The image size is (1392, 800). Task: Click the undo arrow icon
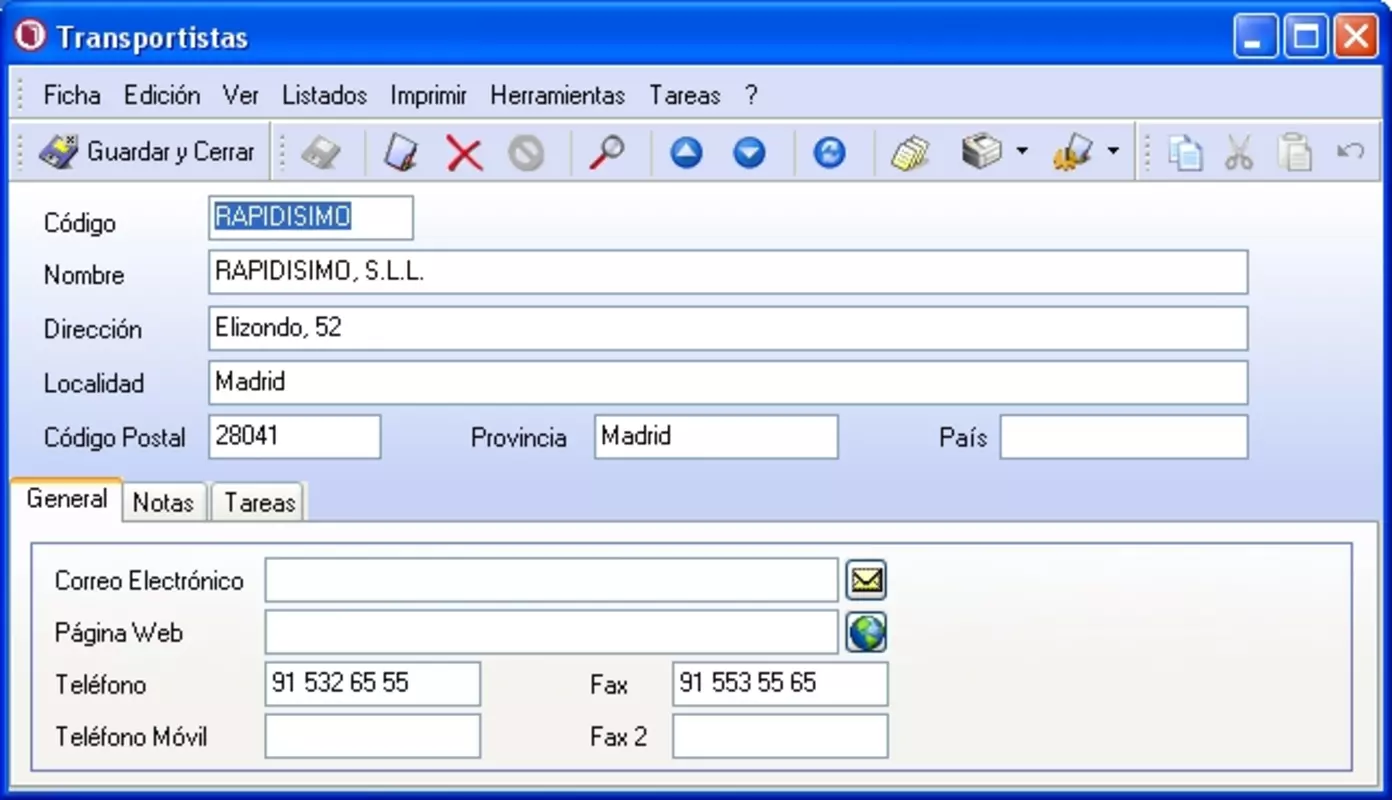(1350, 152)
